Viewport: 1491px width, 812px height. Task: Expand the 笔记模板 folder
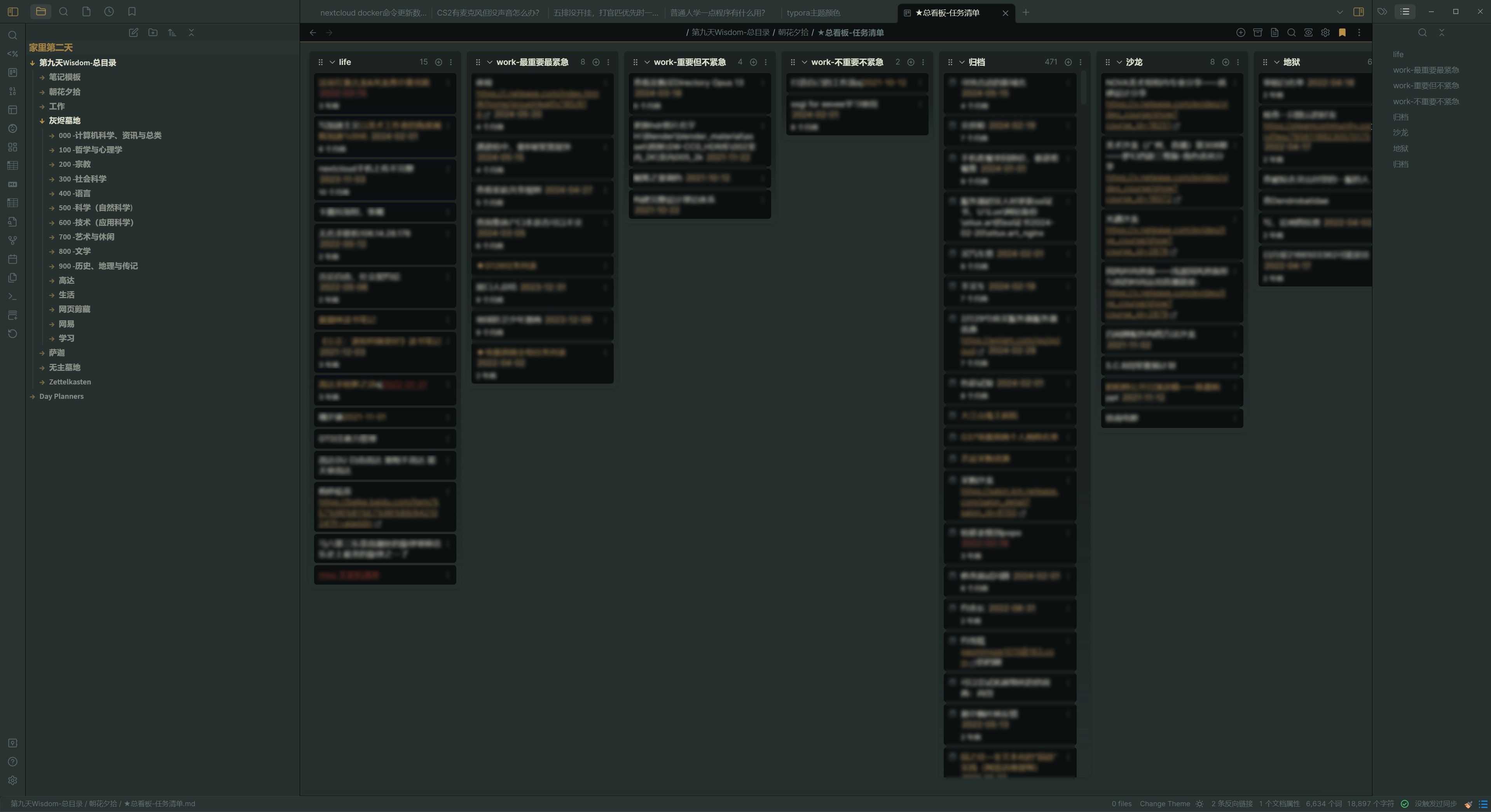tap(65, 77)
